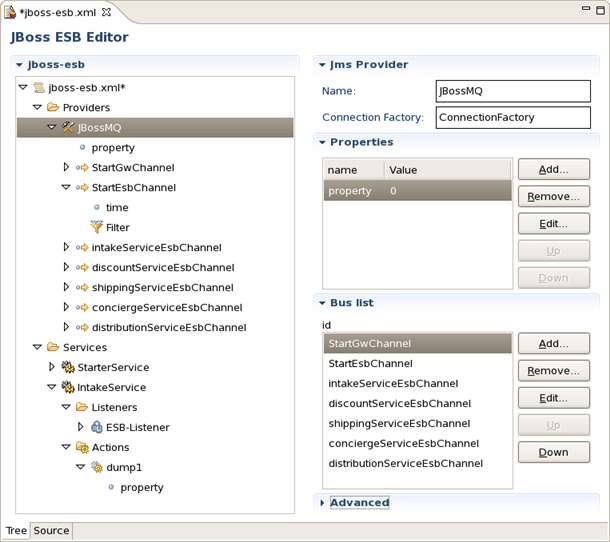The width and height of the screenshot is (610, 542).
Task: Switch to the Source tab
Action: pyautogui.click(x=51, y=531)
